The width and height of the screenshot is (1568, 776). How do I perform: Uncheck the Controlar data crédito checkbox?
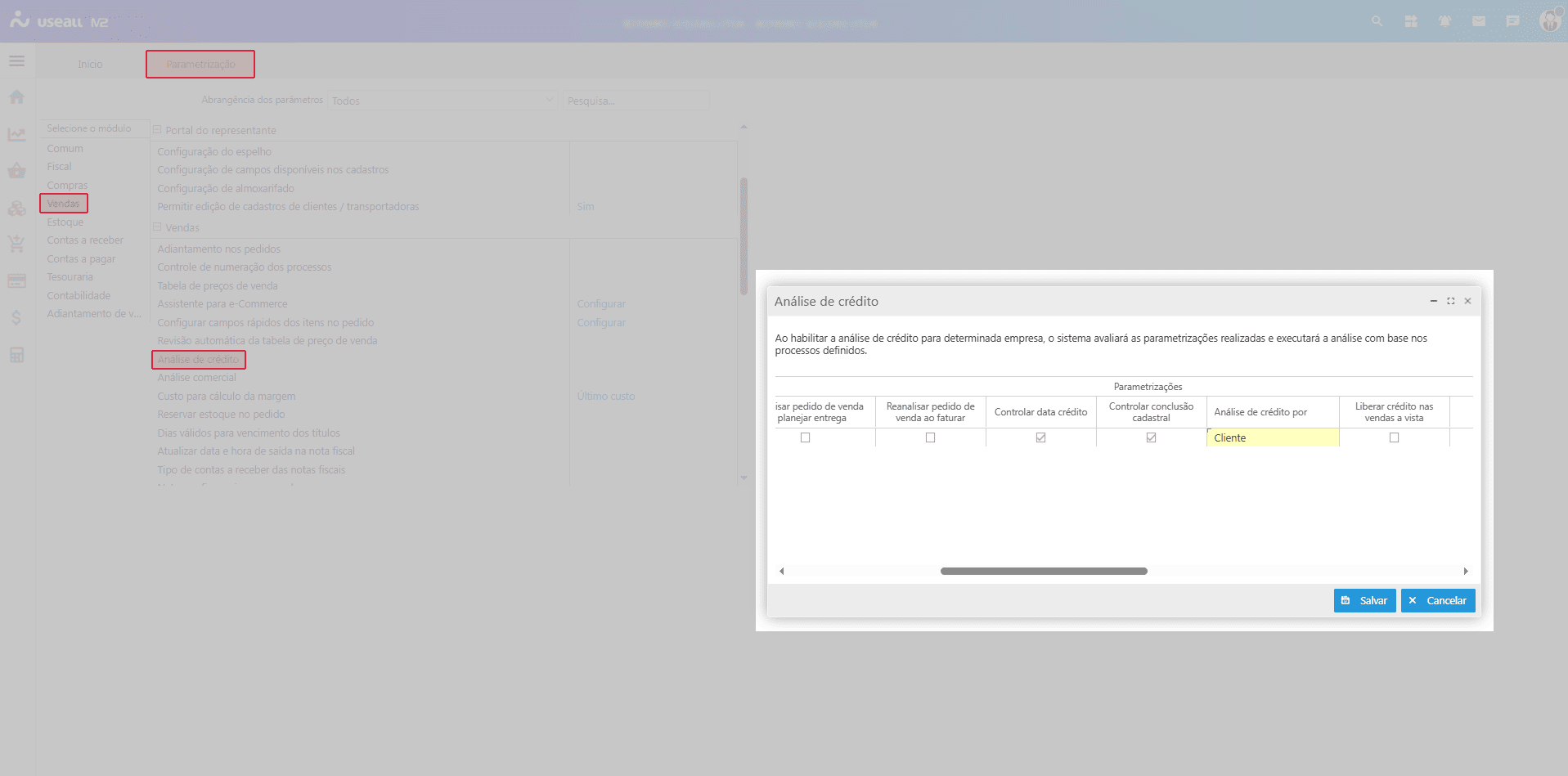tap(1040, 437)
